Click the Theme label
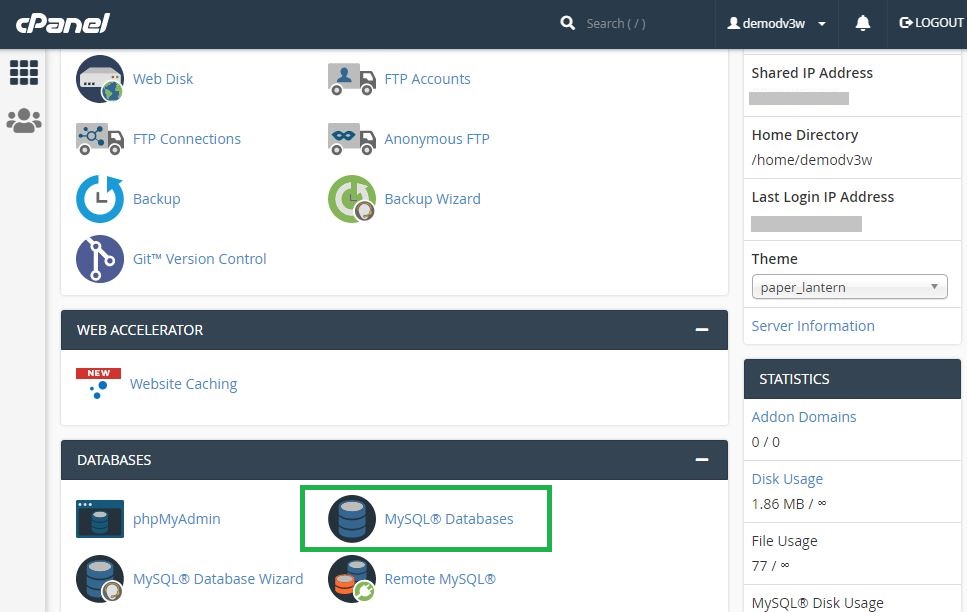Screen dimensions: 967x612 (775, 258)
